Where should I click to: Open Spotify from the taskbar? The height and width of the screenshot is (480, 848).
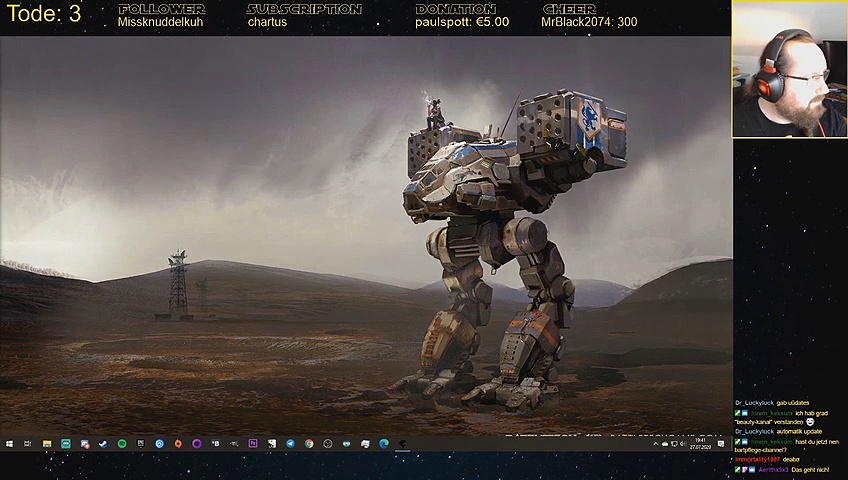122,444
